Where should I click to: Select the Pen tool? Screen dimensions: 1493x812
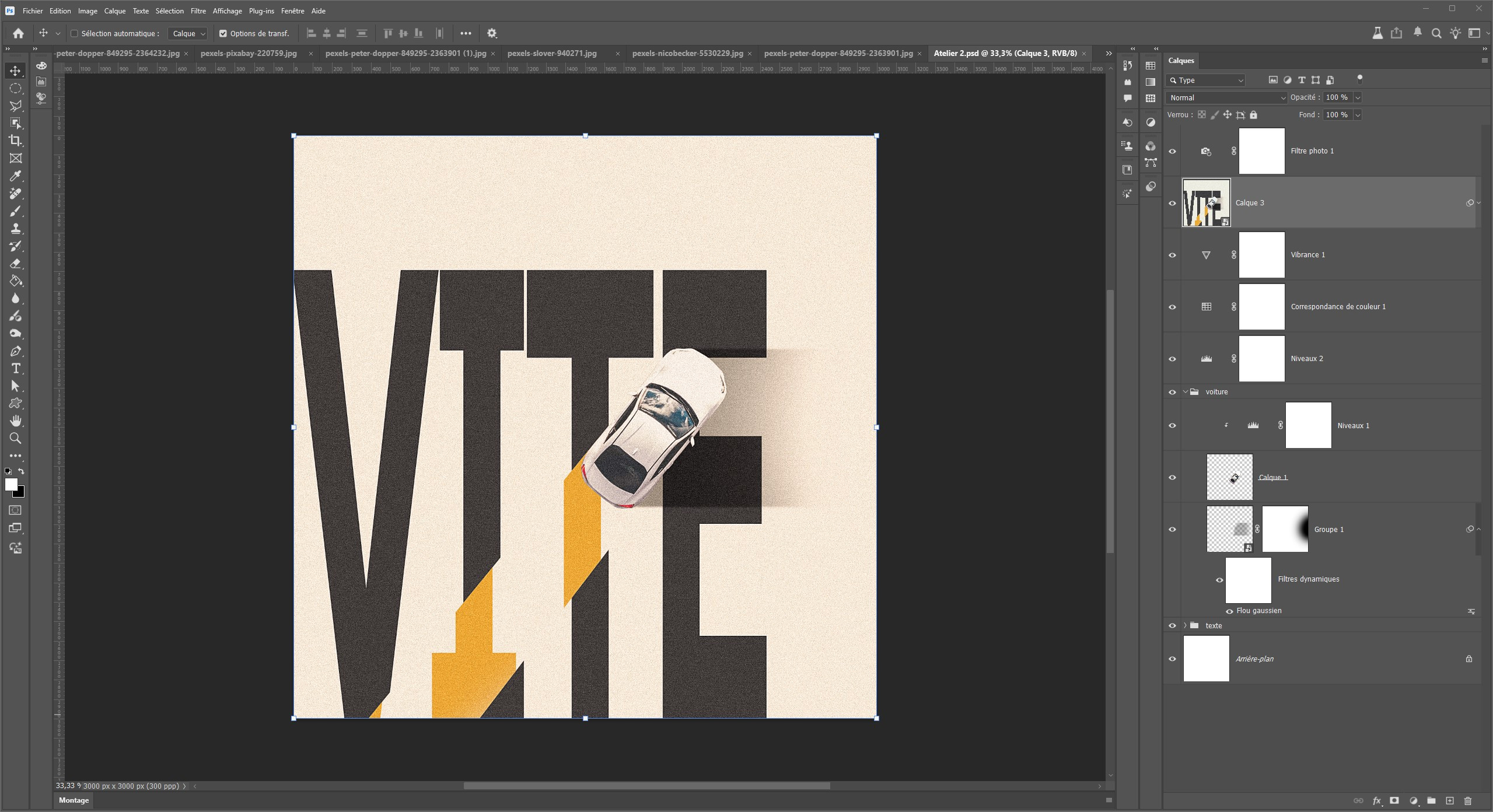point(16,351)
